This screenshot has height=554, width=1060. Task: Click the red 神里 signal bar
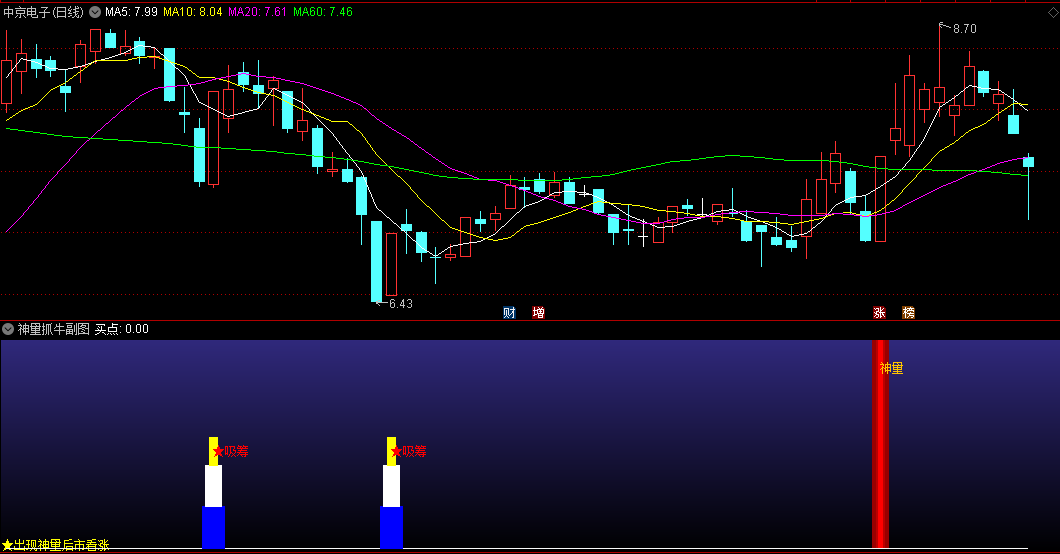pos(880,444)
